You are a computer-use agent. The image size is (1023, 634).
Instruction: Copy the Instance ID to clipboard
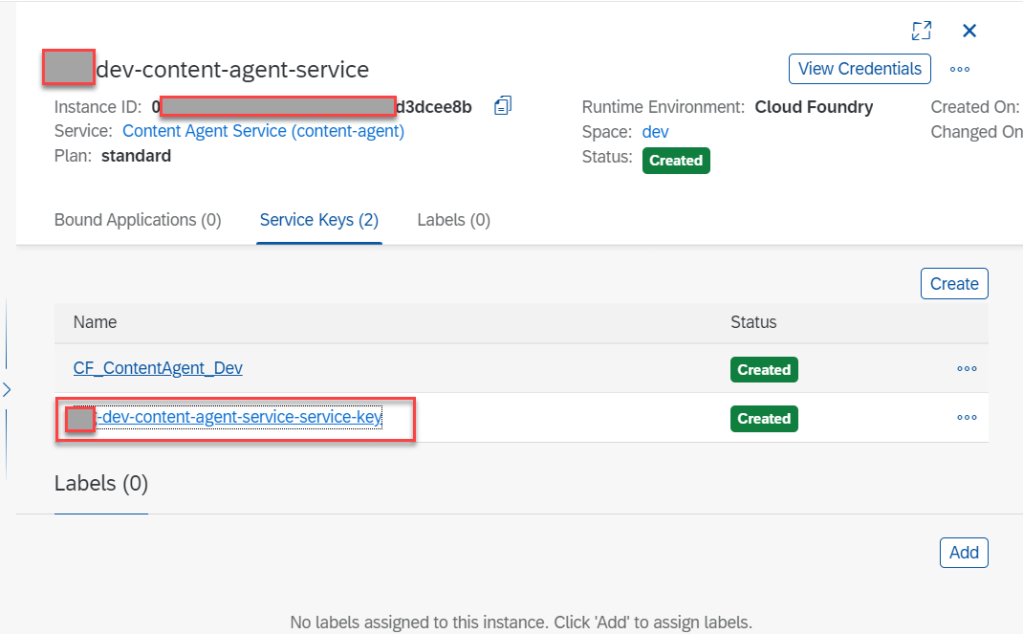click(x=503, y=106)
